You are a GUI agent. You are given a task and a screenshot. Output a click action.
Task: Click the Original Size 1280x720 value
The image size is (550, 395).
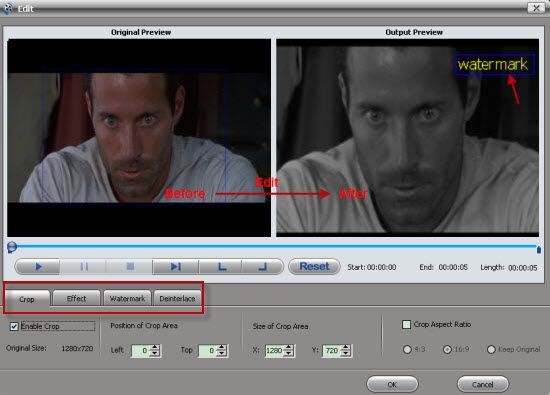pyautogui.click(x=77, y=348)
